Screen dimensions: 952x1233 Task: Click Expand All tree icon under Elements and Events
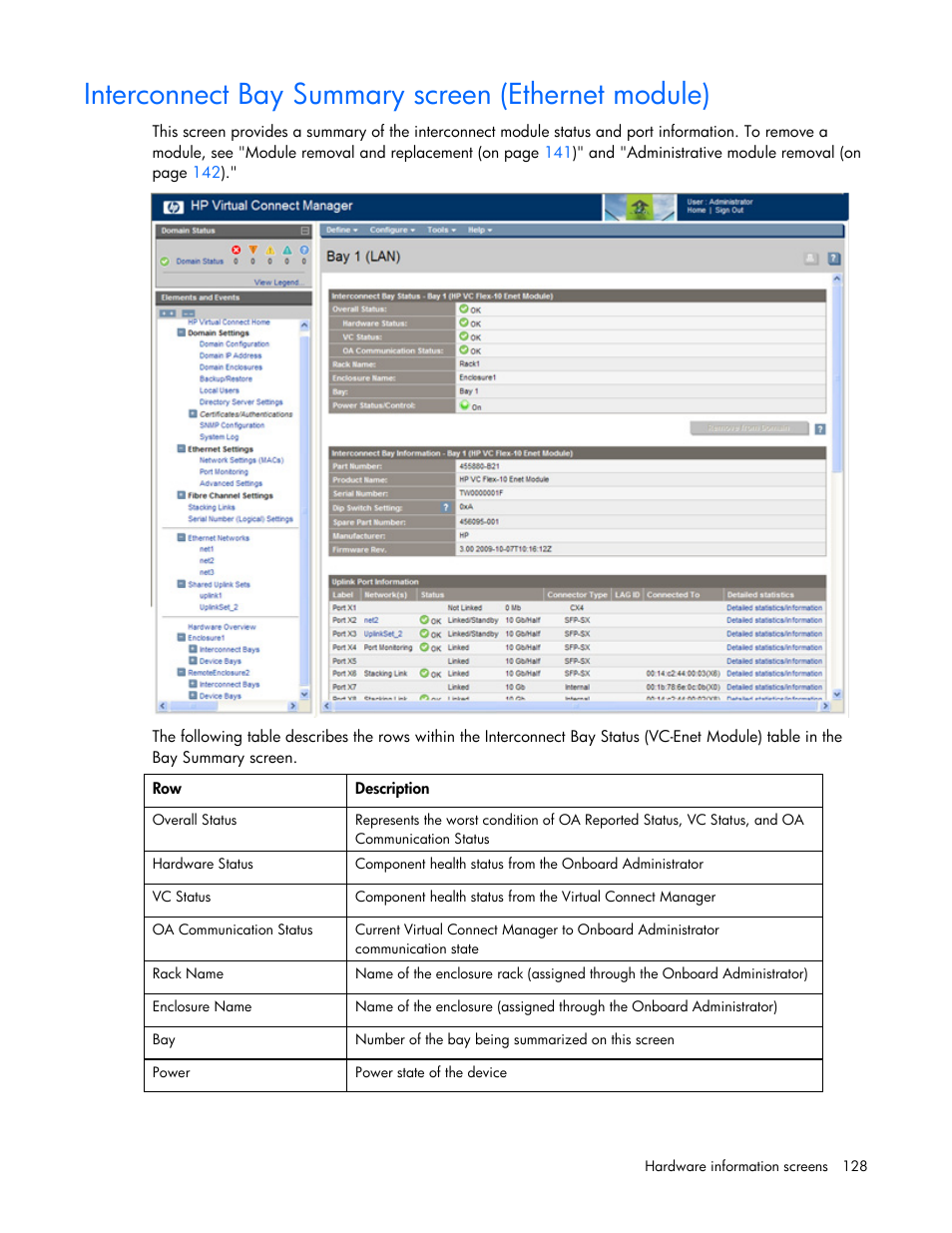coord(168,312)
